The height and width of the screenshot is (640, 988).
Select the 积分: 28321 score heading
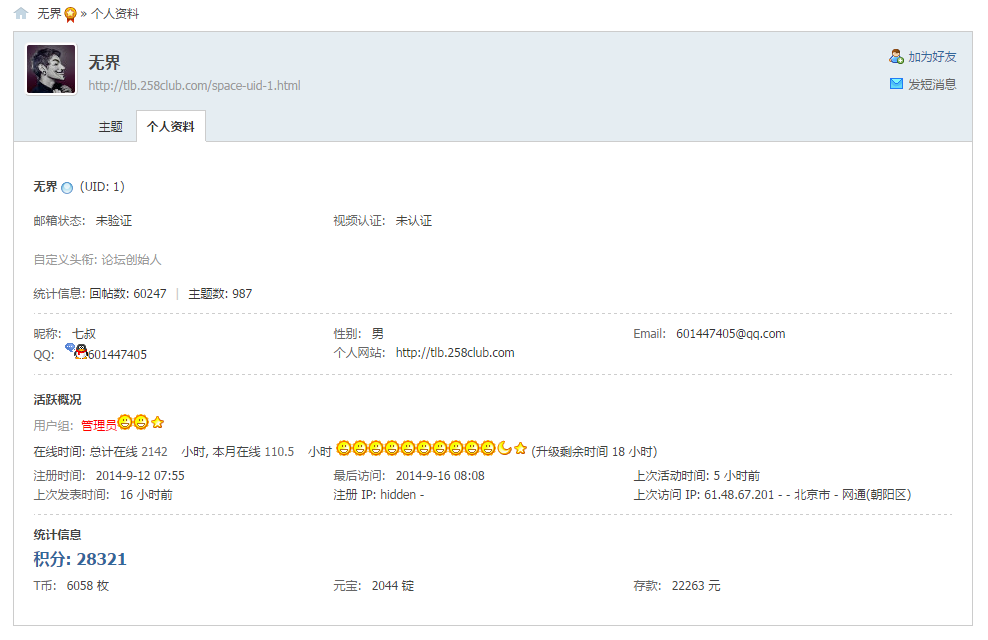(80, 559)
